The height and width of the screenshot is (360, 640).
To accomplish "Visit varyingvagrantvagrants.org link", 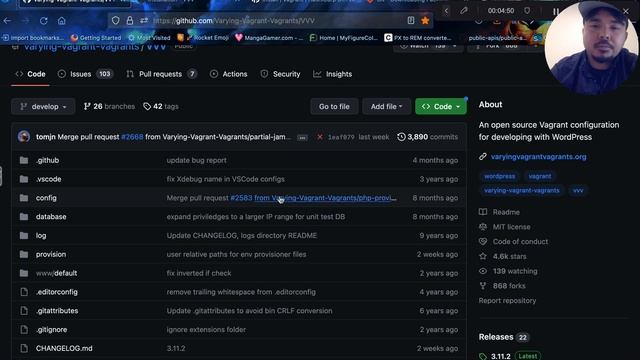I will [x=538, y=157].
